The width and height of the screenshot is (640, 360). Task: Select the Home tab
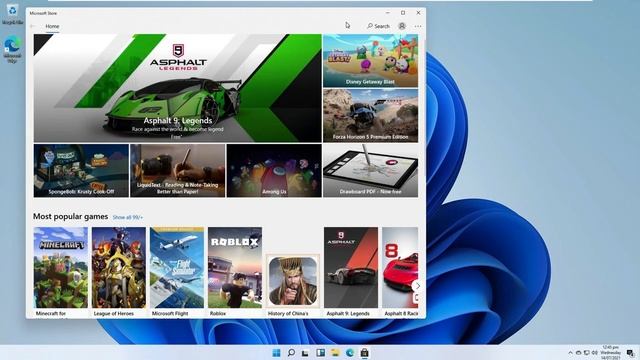click(x=52, y=26)
